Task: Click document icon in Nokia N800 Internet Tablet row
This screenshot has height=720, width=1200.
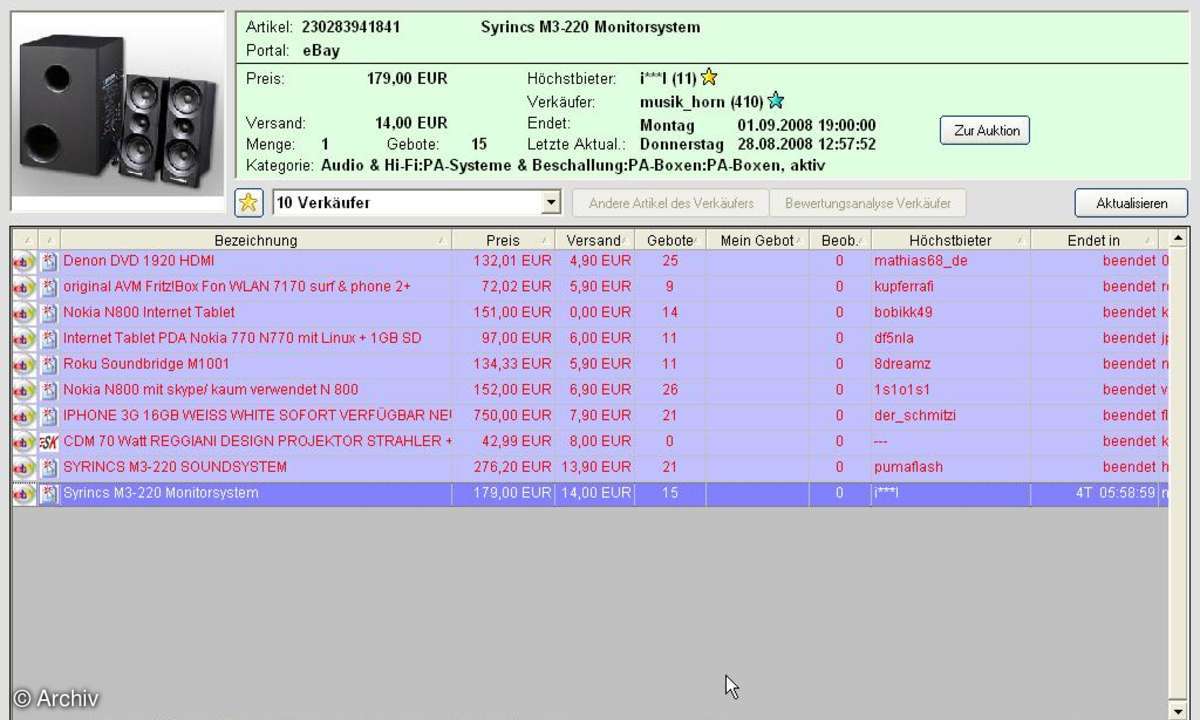Action: point(49,313)
